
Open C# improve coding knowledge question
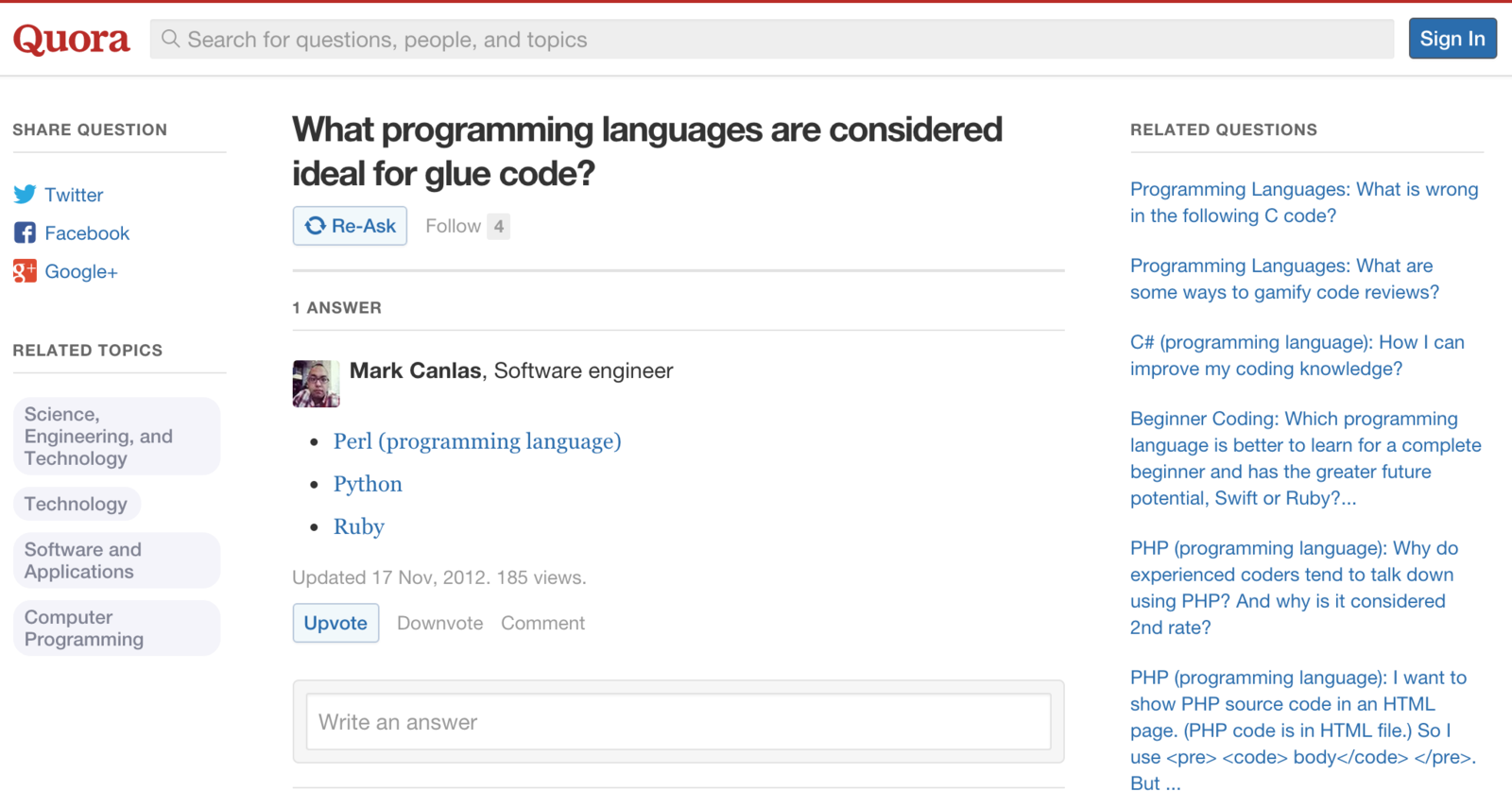coord(1297,355)
